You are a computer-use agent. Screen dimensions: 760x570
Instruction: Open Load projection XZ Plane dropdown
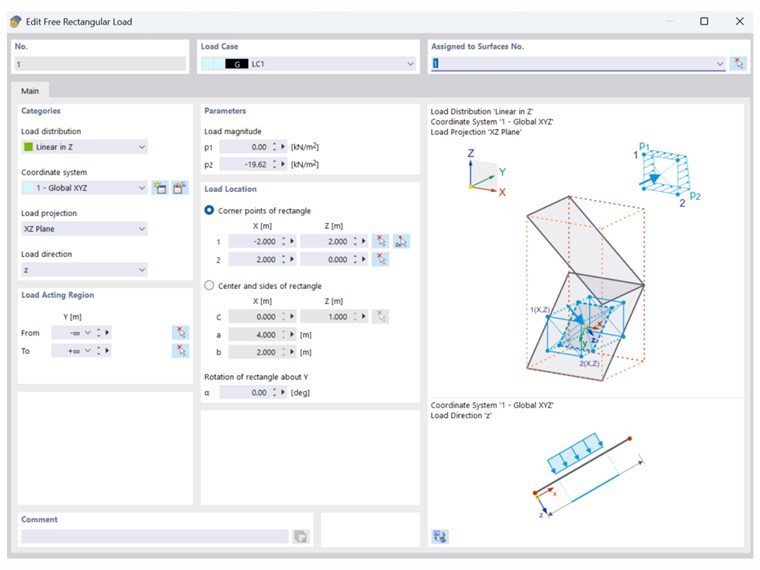coord(142,229)
